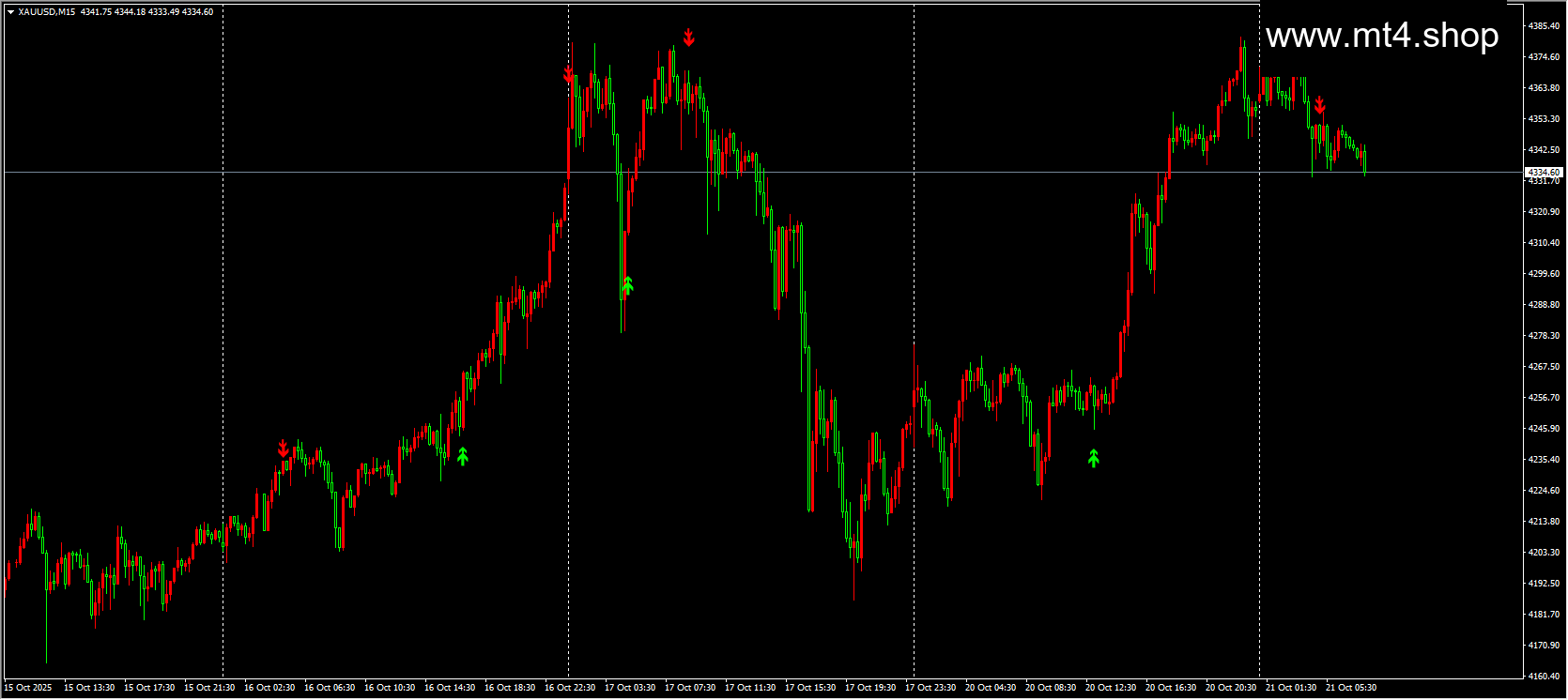The image size is (1568, 700).
Task: Click the 16 Oct 14:30 time label
Action: (450, 688)
